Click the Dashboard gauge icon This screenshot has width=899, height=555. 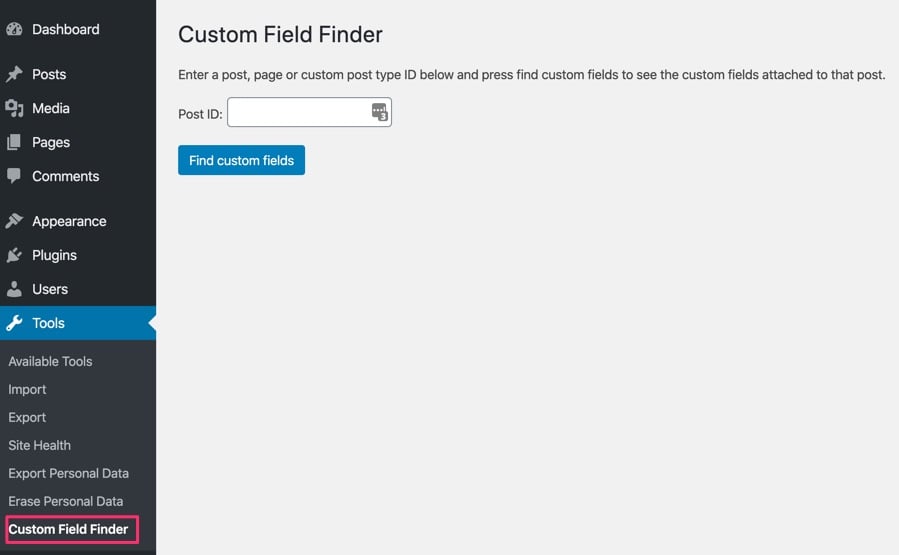point(14,30)
